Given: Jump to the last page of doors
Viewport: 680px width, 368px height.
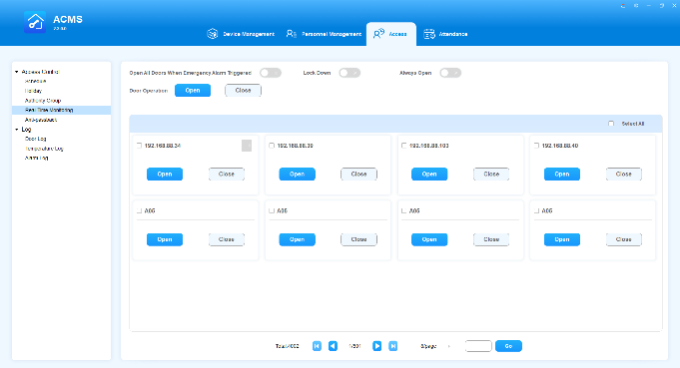Looking at the screenshot, I should [x=393, y=346].
